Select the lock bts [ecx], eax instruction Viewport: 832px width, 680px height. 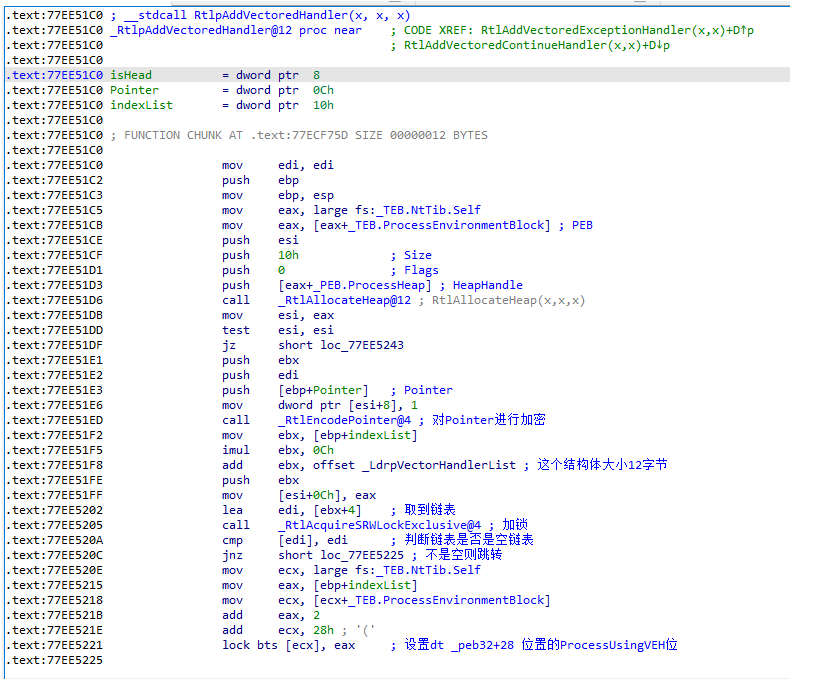click(289, 646)
